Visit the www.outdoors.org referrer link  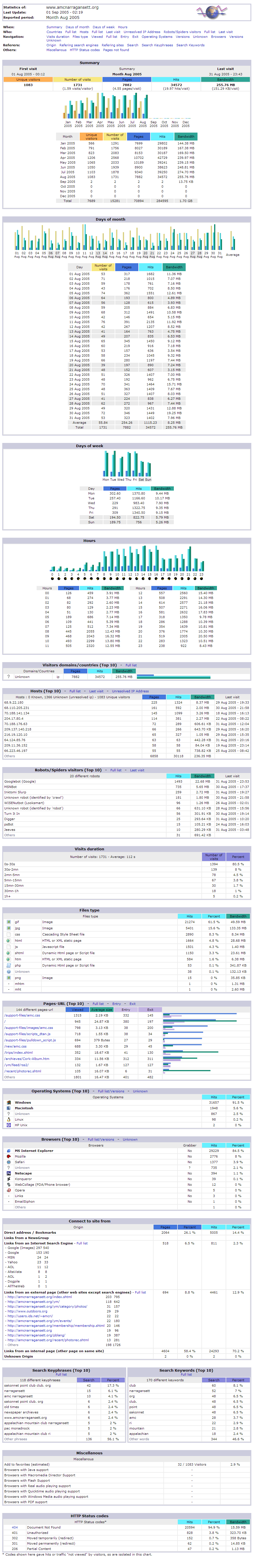pos(22,1310)
